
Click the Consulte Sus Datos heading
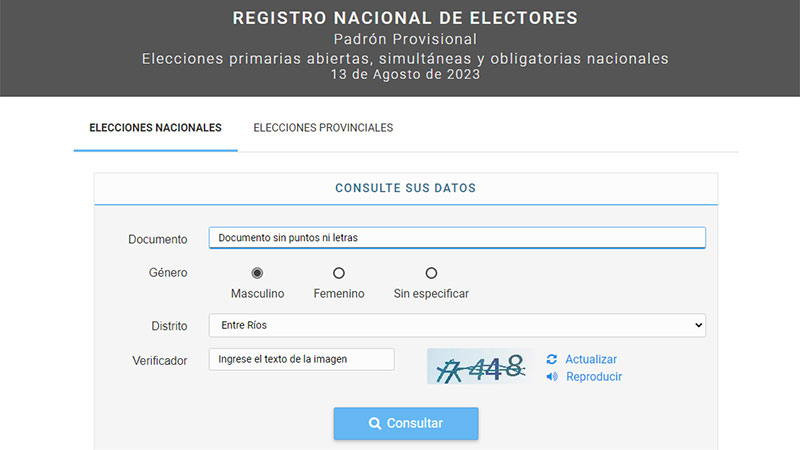tap(405, 188)
